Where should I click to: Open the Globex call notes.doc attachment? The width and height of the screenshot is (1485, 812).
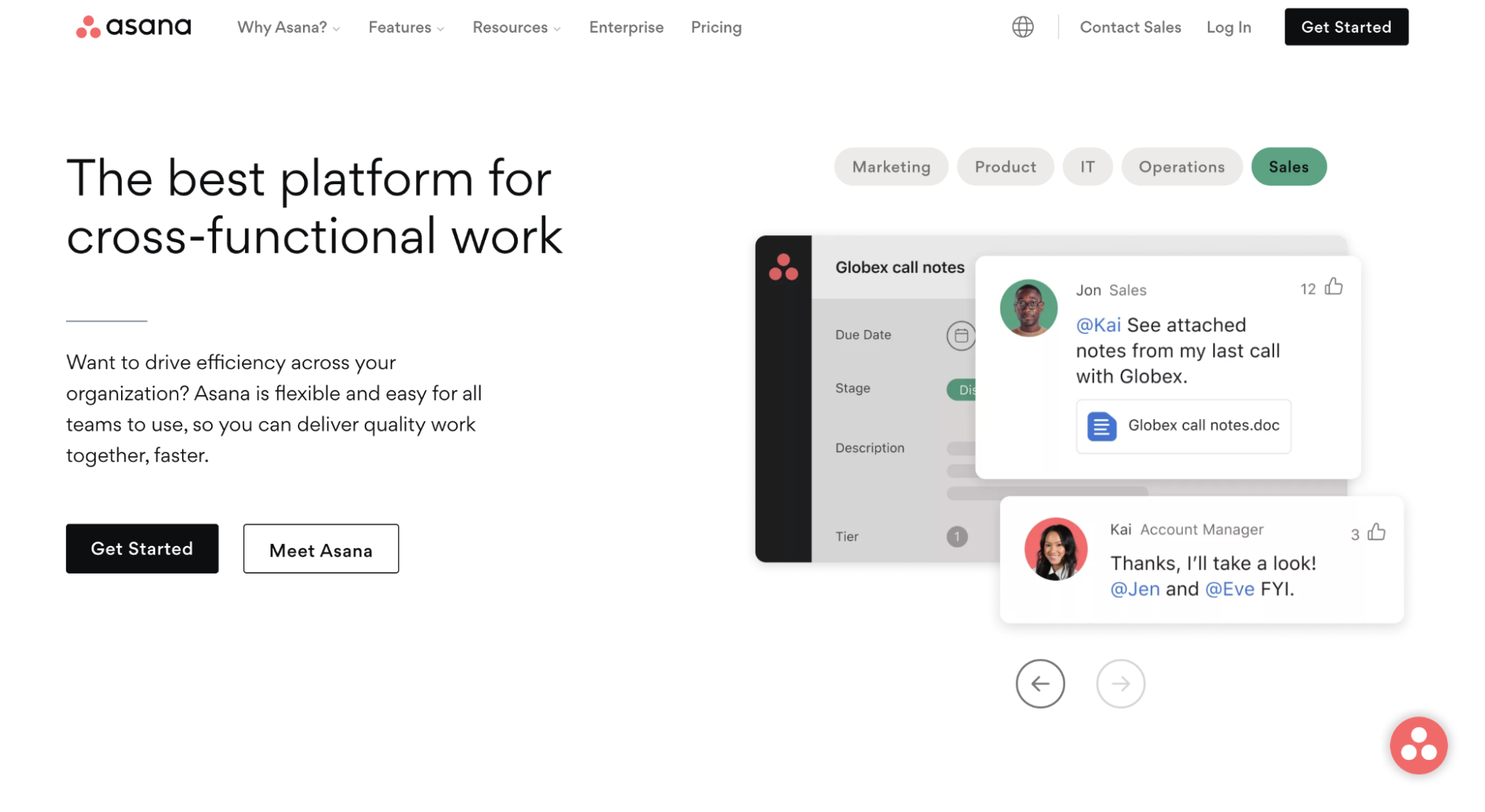(1183, 426)
